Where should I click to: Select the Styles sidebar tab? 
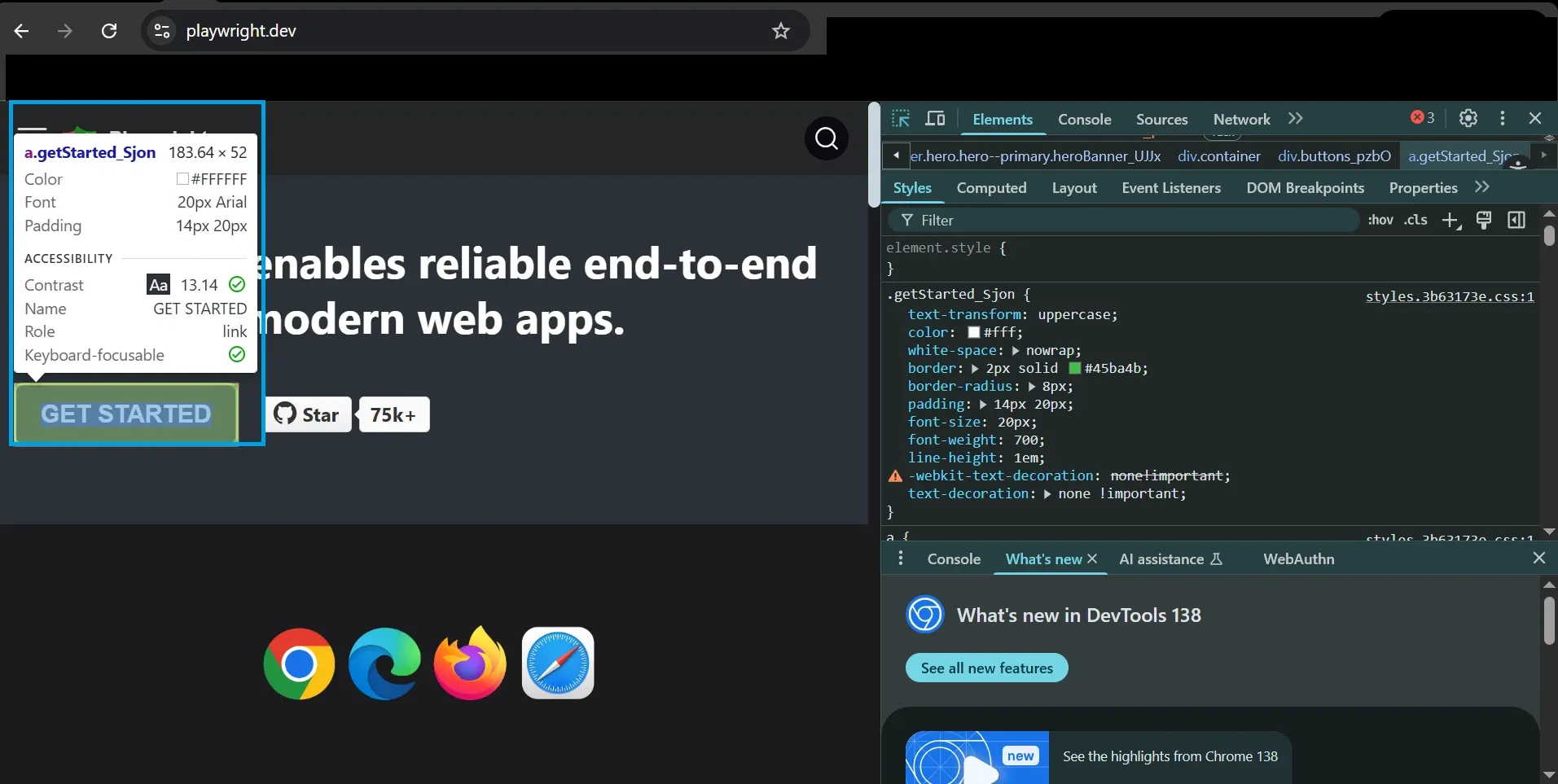click(912, 188)
